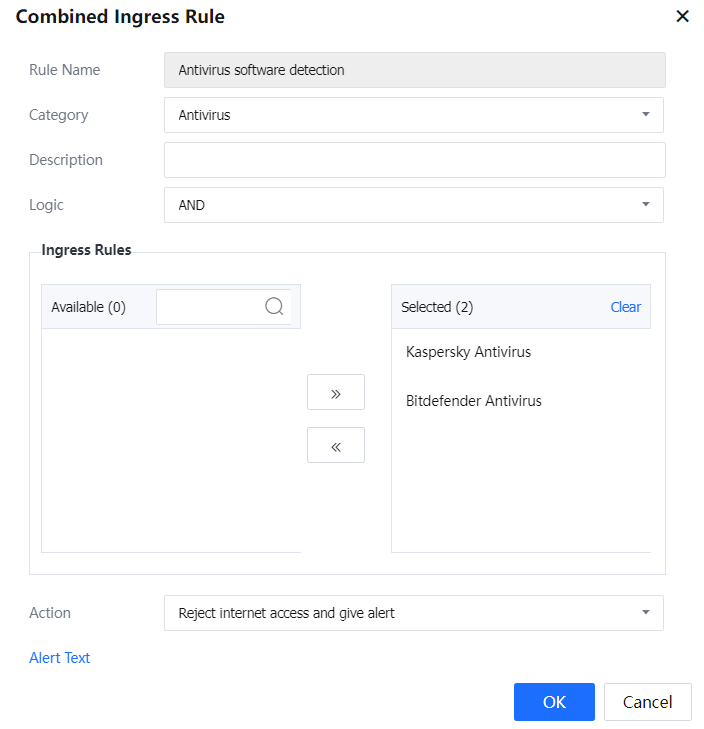The width and height of the screenshot is (704, 729).
Task: Cancel the combined ingress rule
Action: tap(647, 702)
